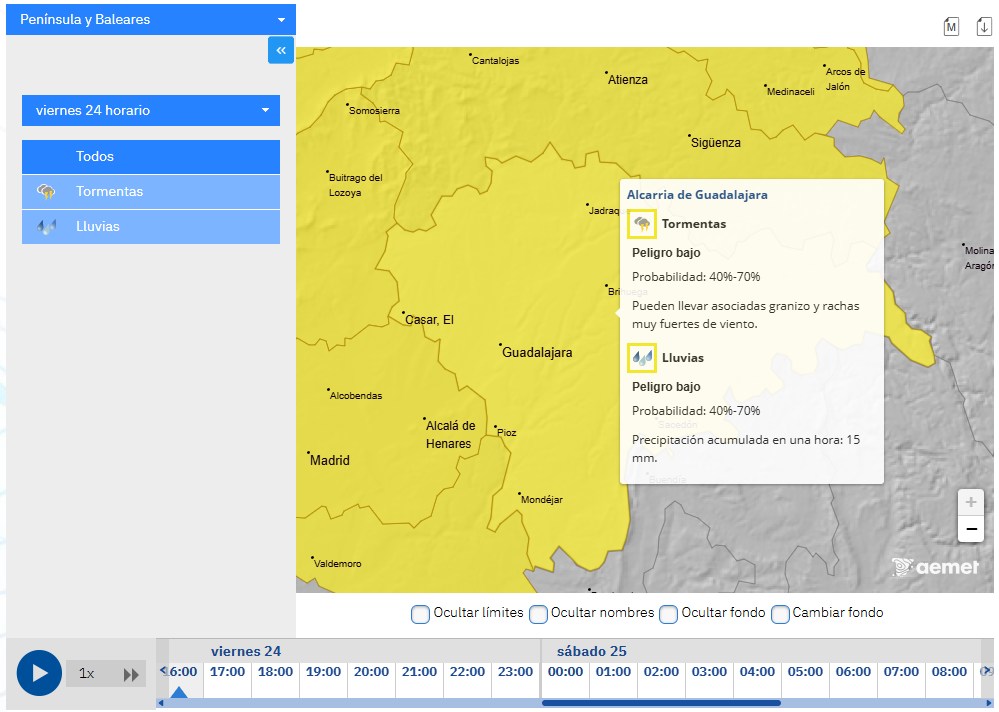Click the fast-forward speed icon
Screen dimensions: 999x712
pos(131,675)
